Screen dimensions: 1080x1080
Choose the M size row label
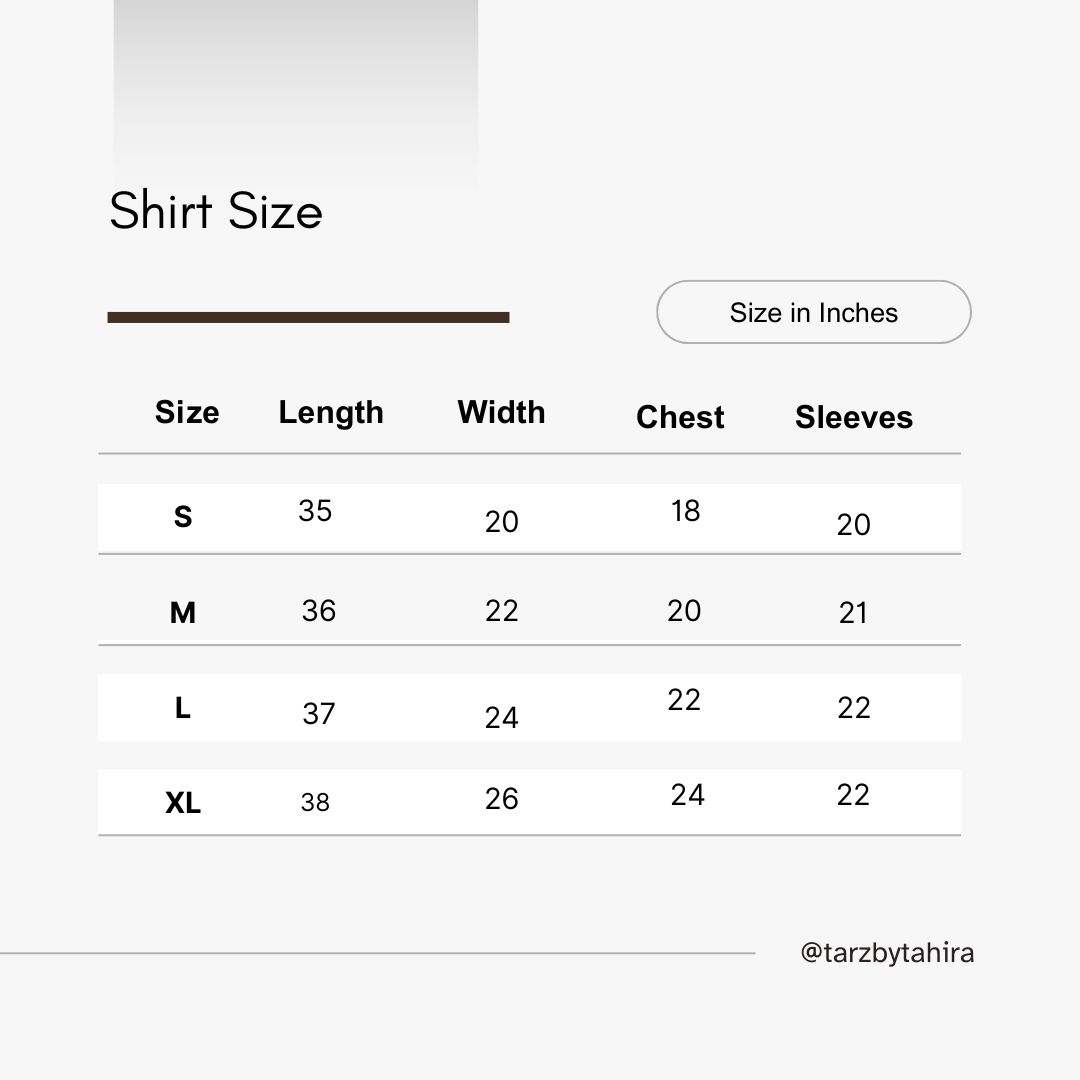[x=182, y=612]
